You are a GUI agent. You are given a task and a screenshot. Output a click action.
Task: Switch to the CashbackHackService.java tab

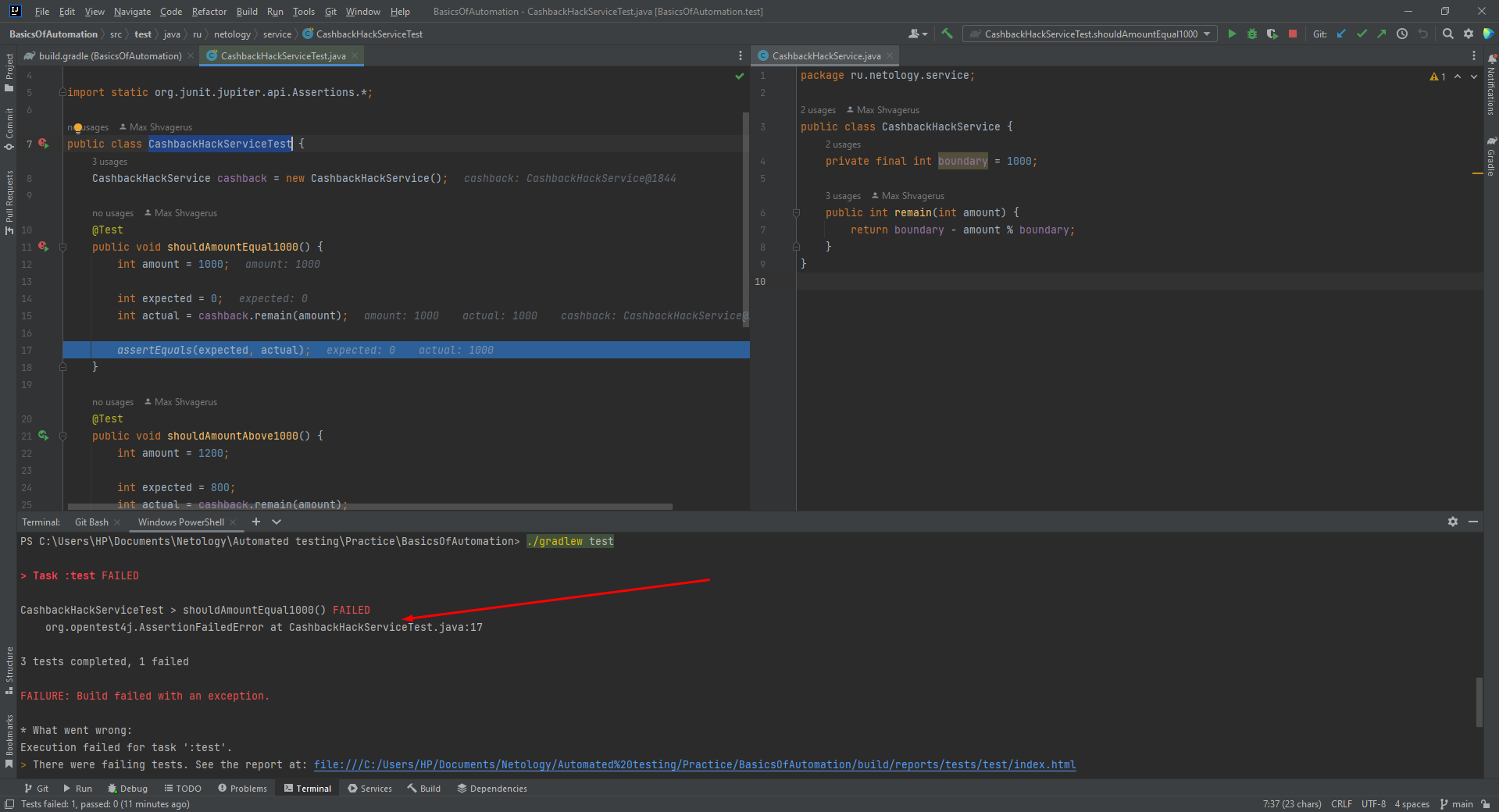825,55
